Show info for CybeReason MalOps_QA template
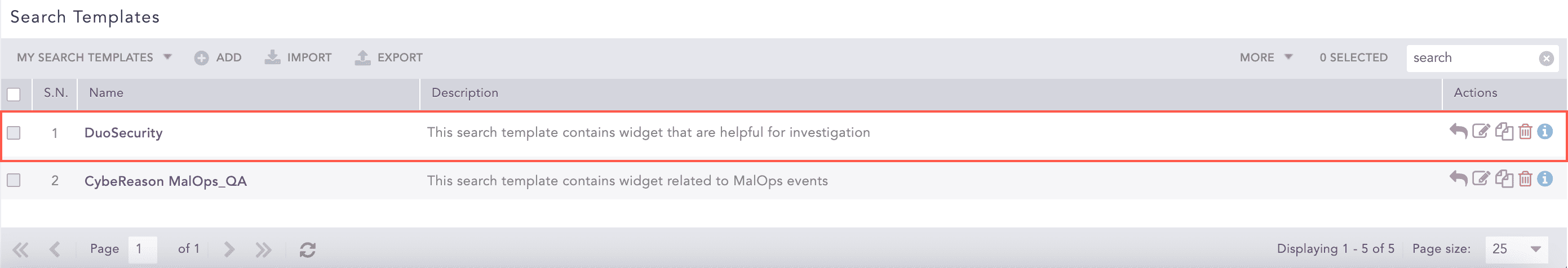 [1545, 178]
